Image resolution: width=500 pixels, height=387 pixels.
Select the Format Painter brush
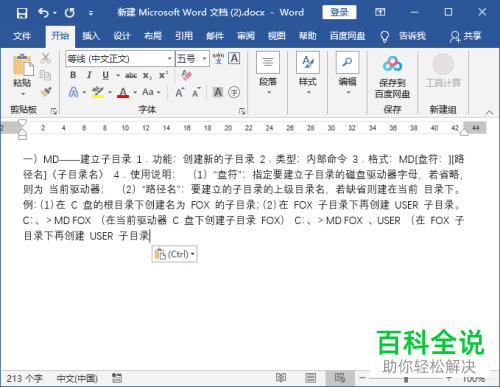[x=46, y=92]
